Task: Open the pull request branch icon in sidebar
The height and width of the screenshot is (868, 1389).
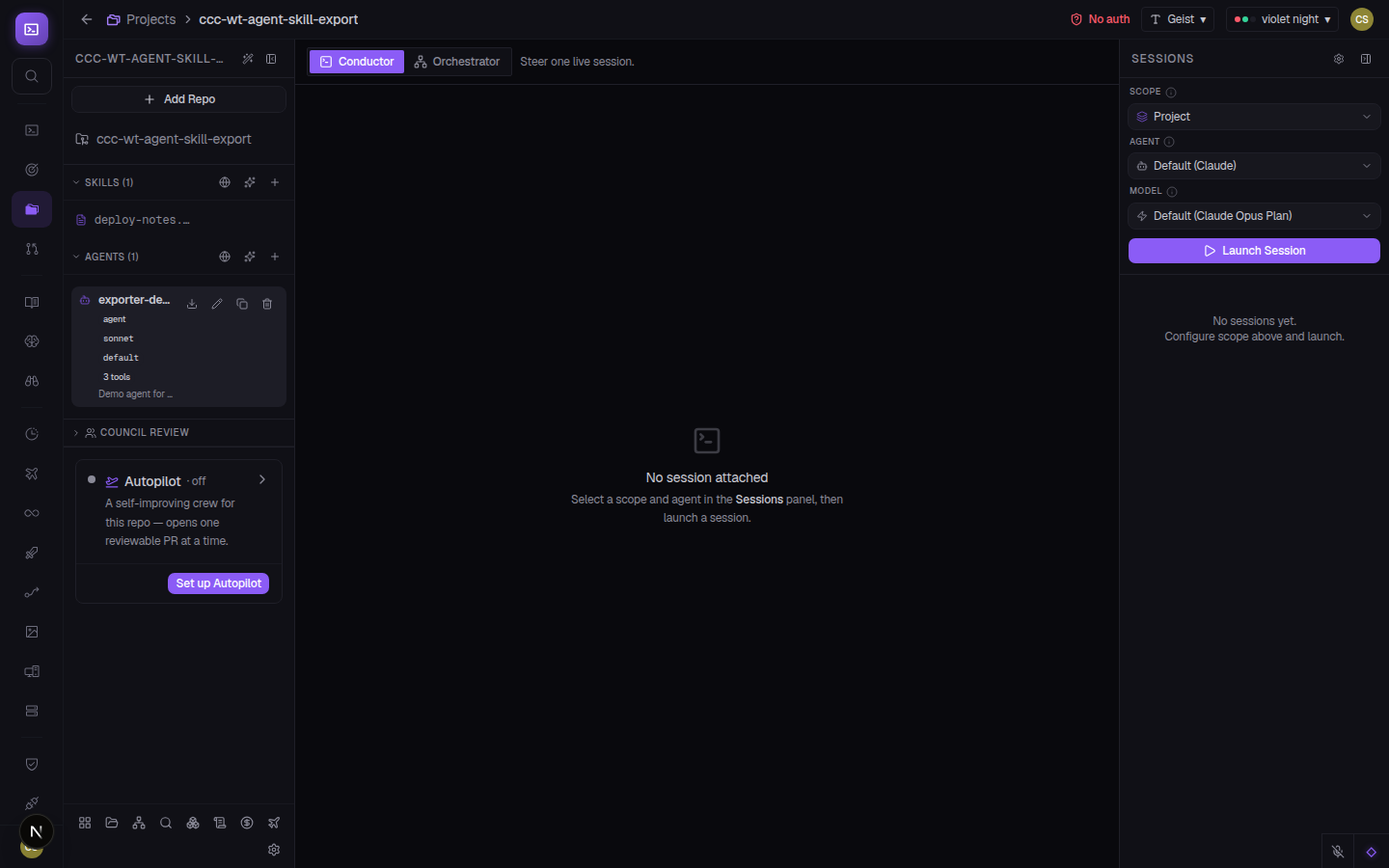Action: pyautogui.click(x=32, y=249)
